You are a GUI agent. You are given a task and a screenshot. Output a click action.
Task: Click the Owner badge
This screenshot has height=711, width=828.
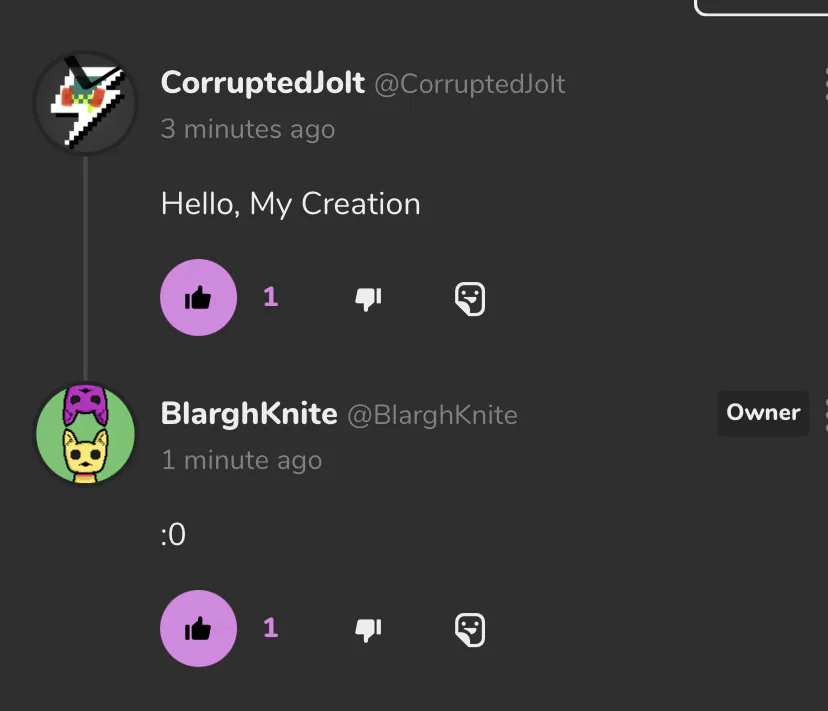763,413
